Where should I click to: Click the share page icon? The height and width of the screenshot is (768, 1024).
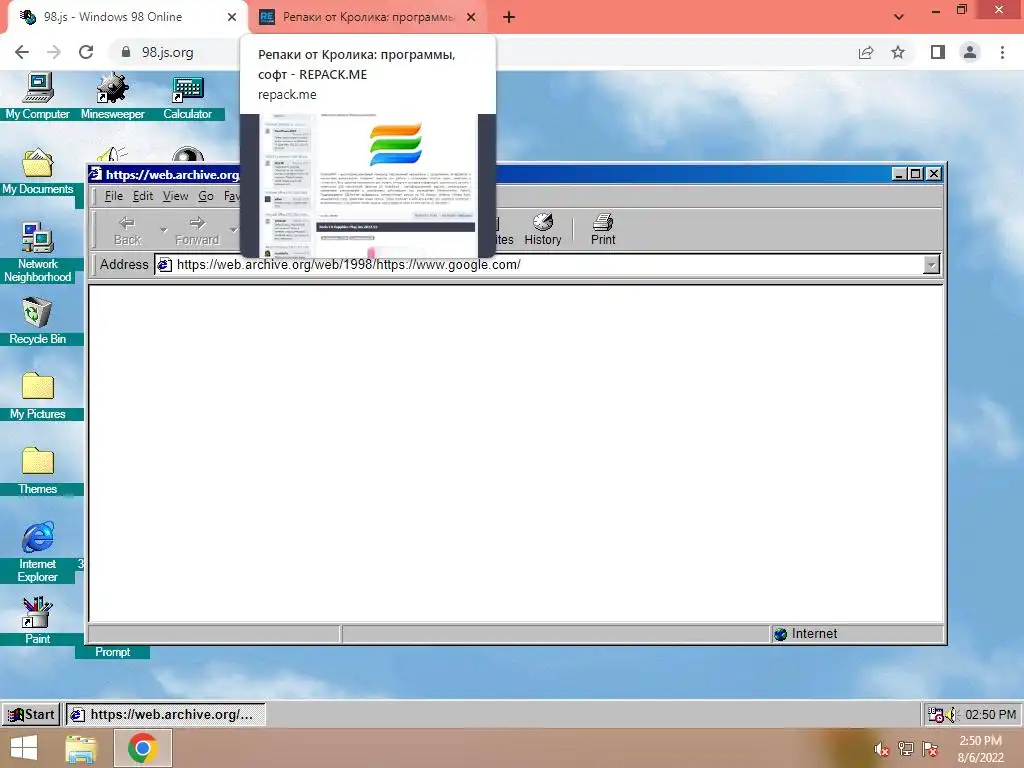coord(866,52)
